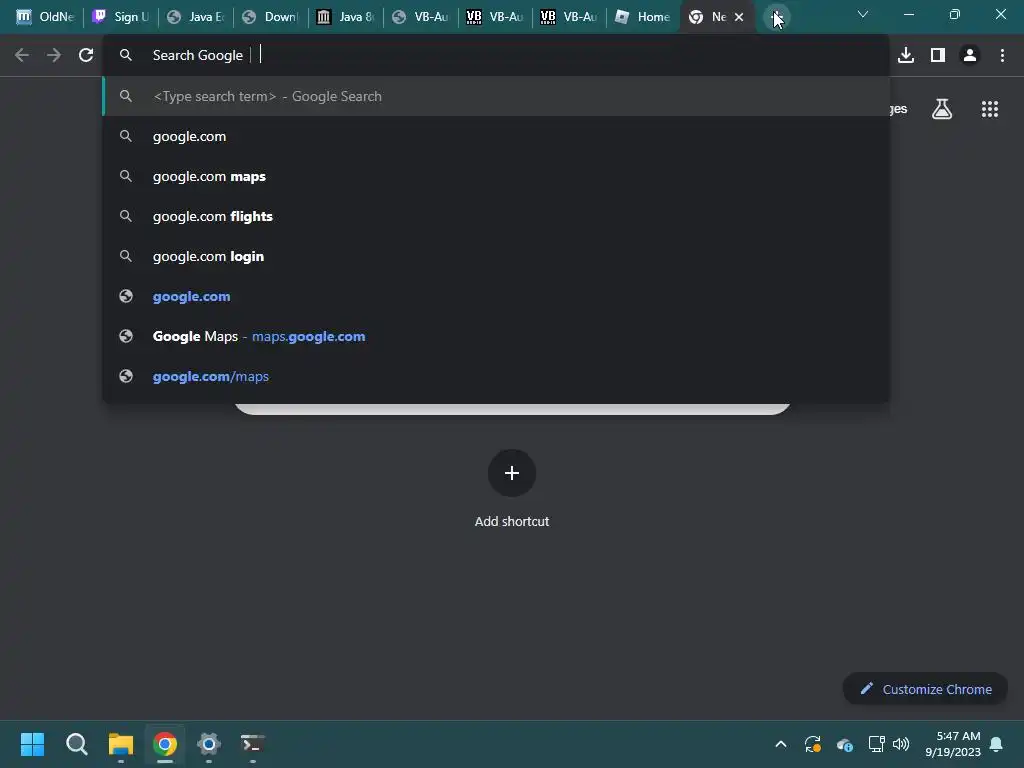Switch to the Sign U Twitch tab
The image size is (1024, 768).
point(121,17)
